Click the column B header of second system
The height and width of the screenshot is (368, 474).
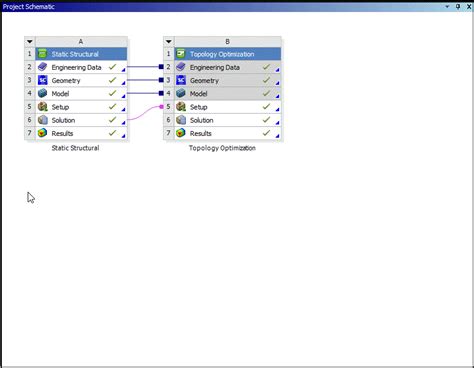228,42
